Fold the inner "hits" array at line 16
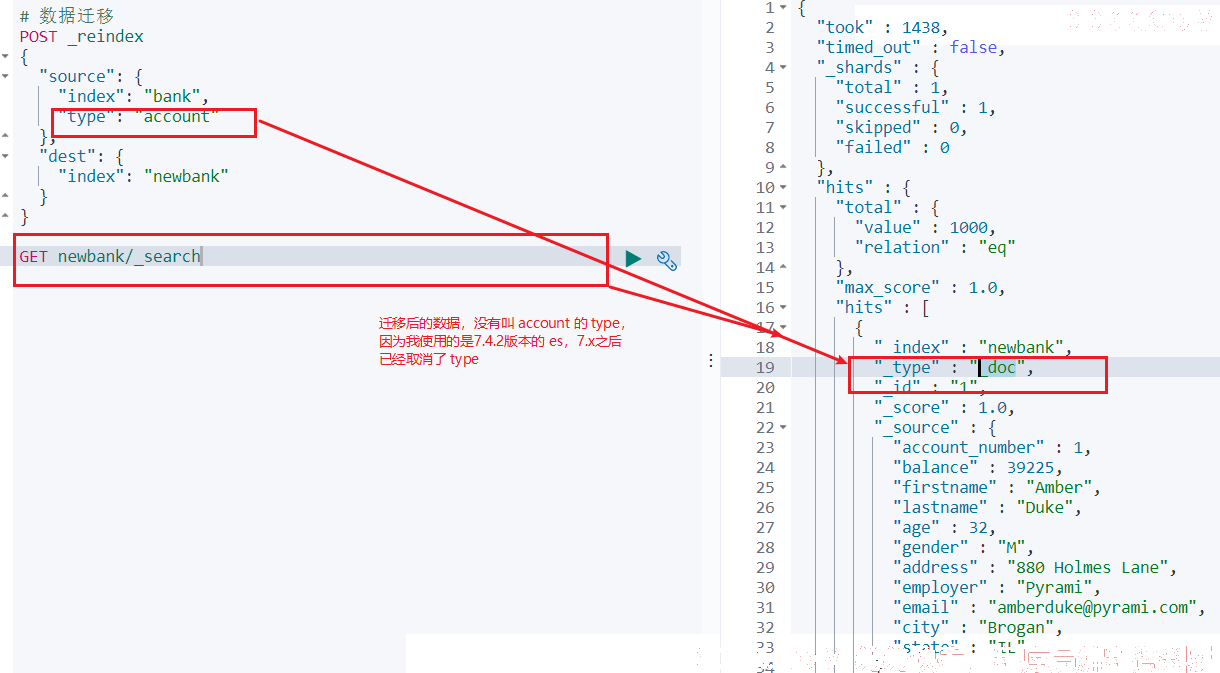Viewport: 1220px width, 673px height. (x=784, y=307)
